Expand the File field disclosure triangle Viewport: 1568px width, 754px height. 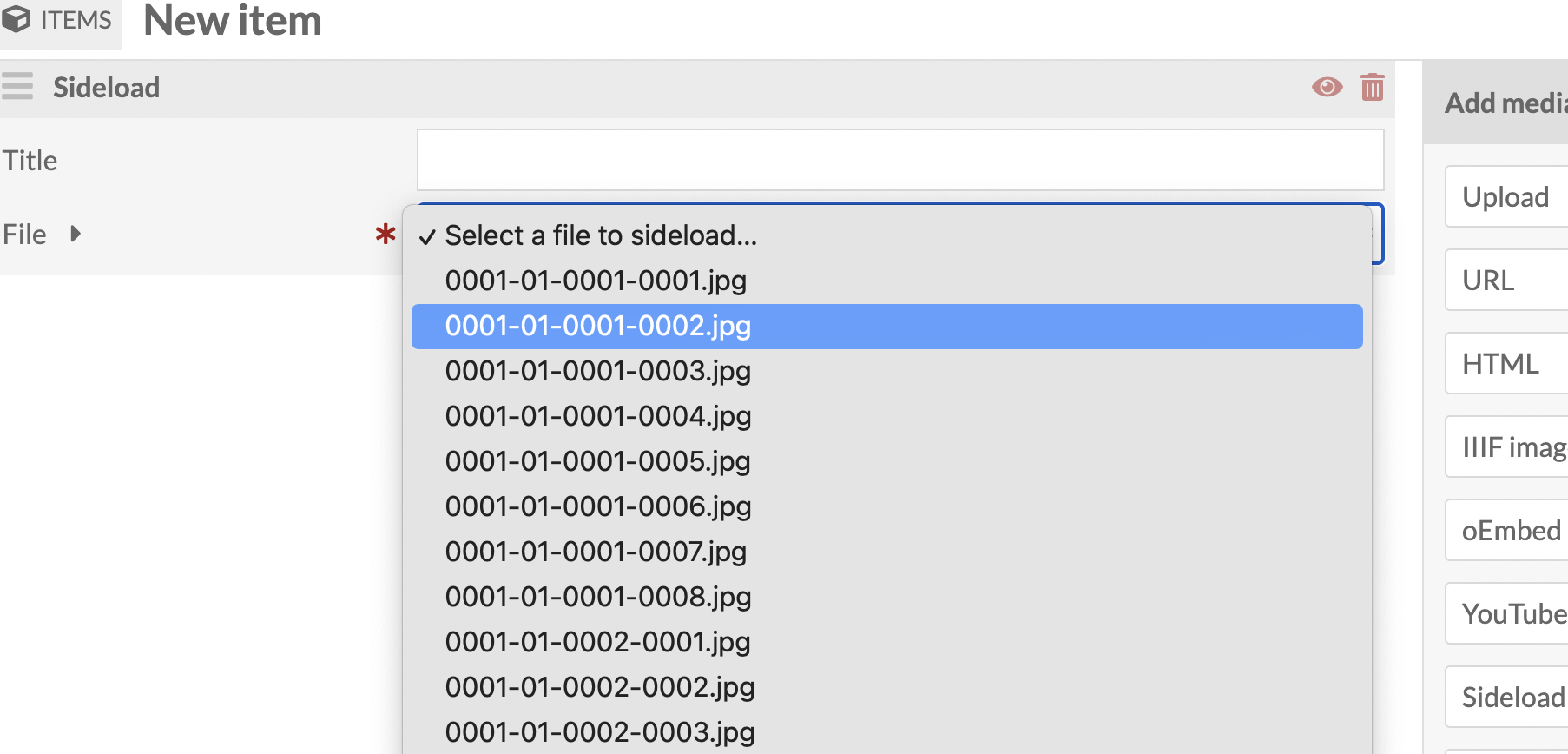click(x=76, y=234)
